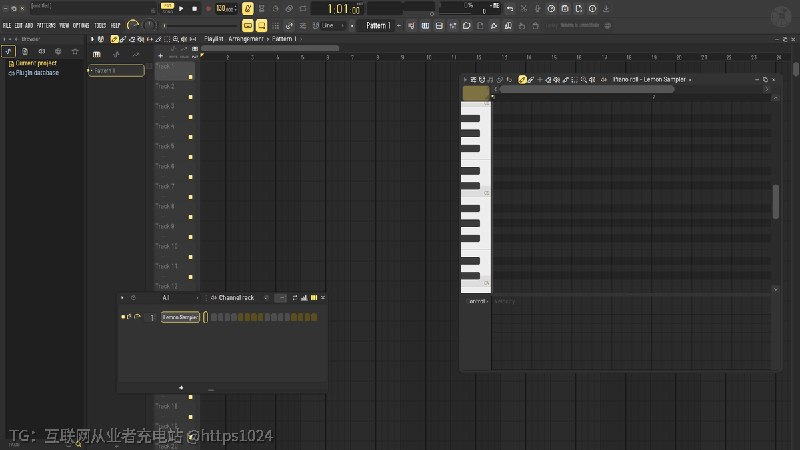This screenshot has width=800, height=450.
Task: Click the round clock-face icon in the top toolbar
Action: pos(551,9)
